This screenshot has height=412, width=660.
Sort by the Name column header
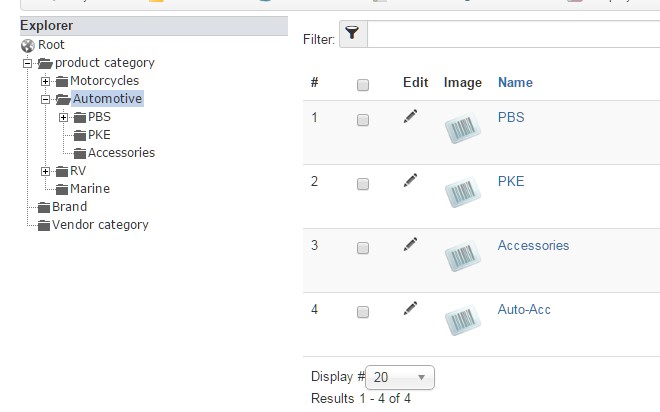tap(515, 82)
